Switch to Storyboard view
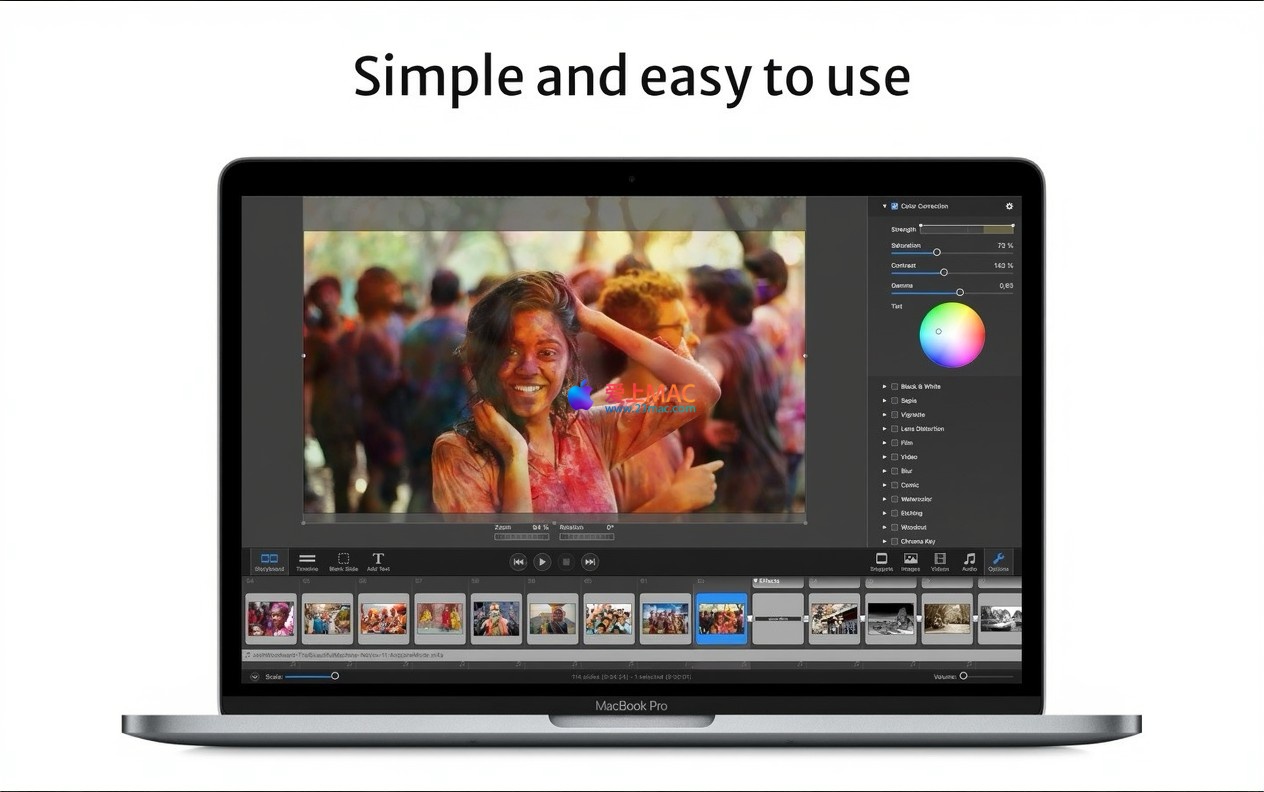This screenshot has width=1264, height=792. point(269,561)
